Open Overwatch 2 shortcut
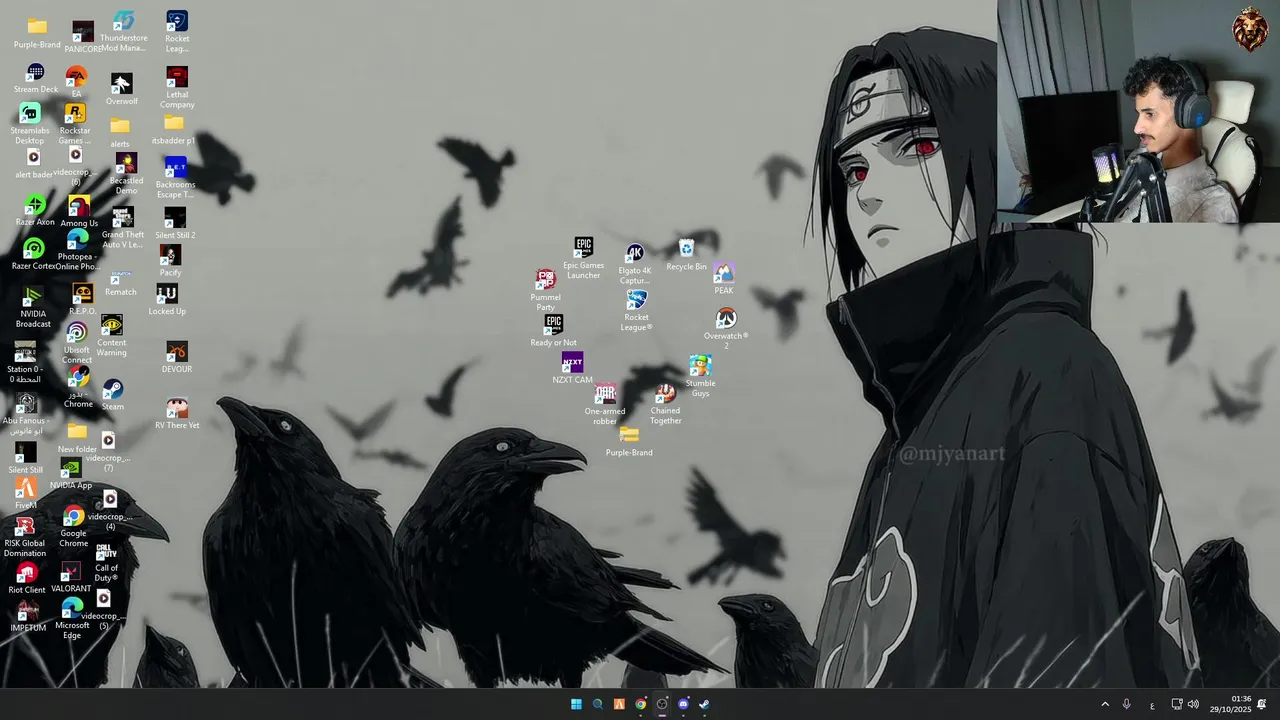 click(726, 329)
